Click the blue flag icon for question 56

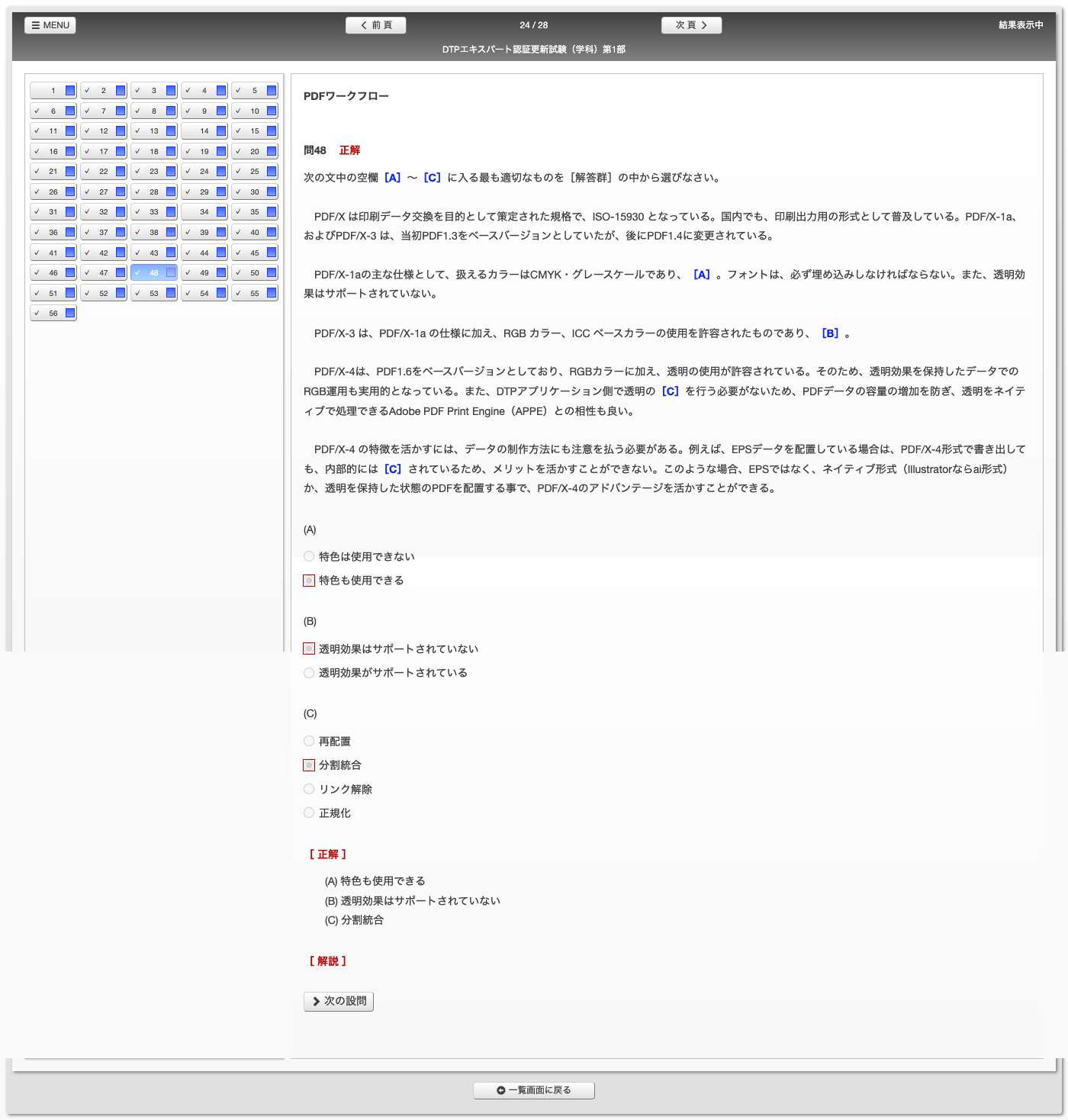(70, 313)
